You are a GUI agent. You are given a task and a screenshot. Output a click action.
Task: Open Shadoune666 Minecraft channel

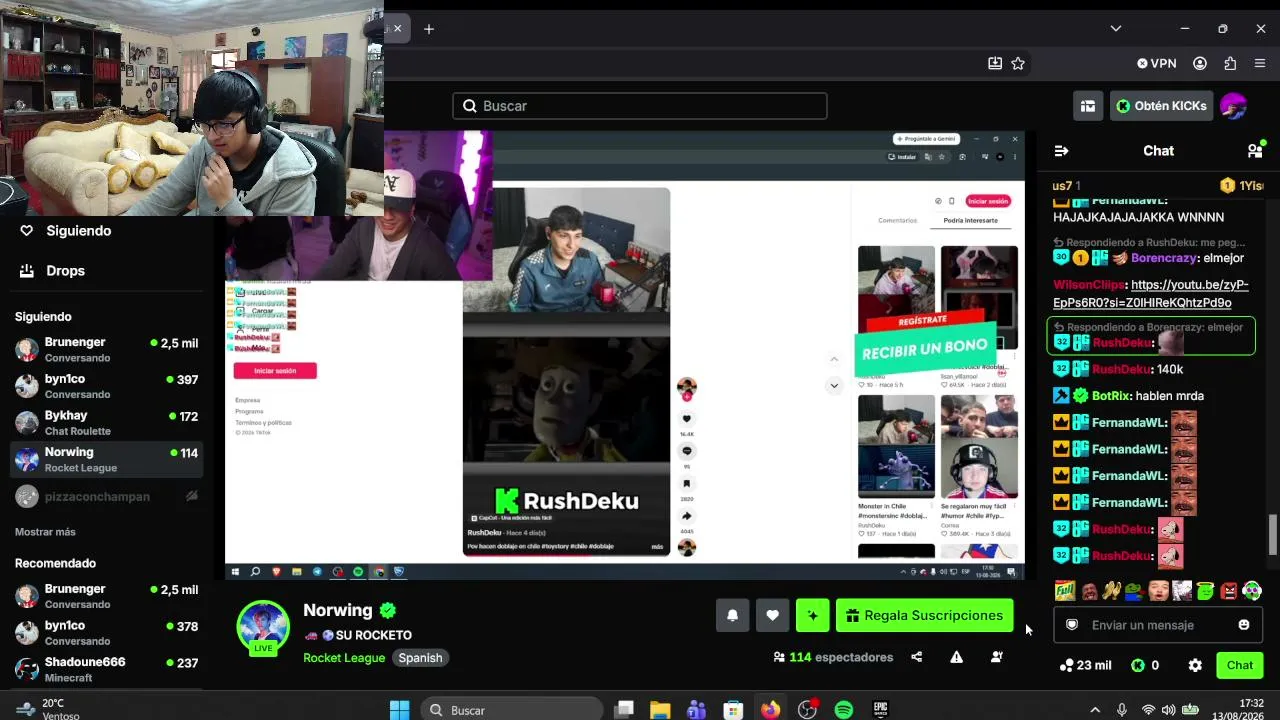106,670
